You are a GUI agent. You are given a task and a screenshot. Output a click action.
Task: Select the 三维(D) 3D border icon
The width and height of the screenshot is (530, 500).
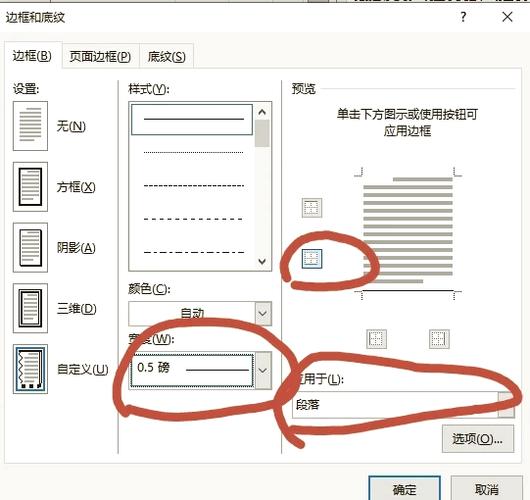pyautogui.click(x=30, y=308)
